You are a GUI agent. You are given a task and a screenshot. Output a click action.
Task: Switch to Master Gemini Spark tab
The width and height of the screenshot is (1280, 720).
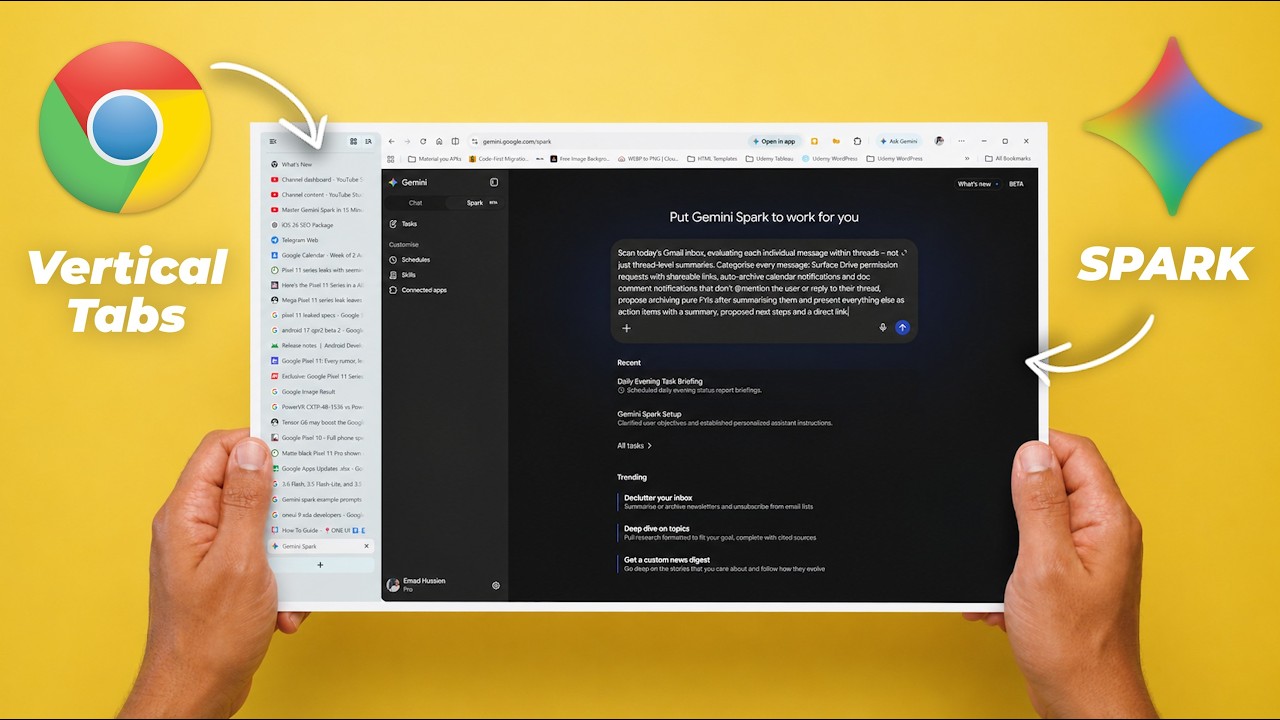(x=320, y=210)
